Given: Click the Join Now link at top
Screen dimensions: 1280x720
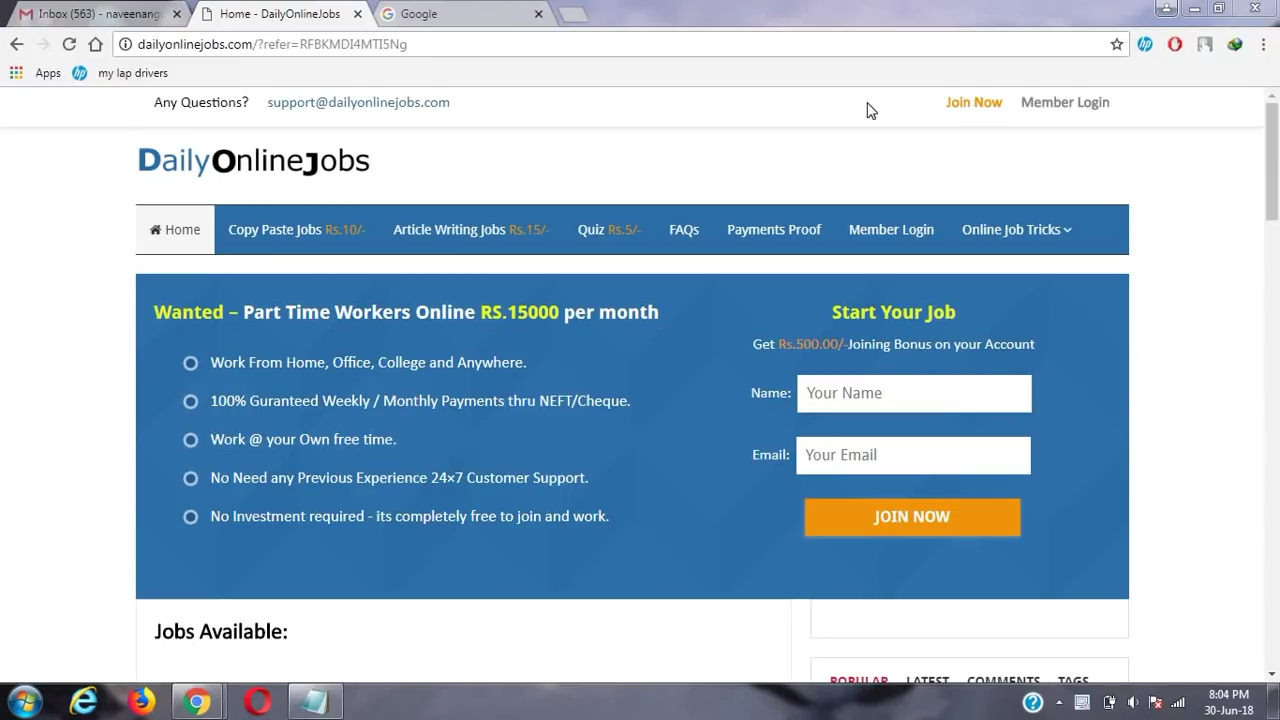Looking at the screenshot, I should 974,102.
